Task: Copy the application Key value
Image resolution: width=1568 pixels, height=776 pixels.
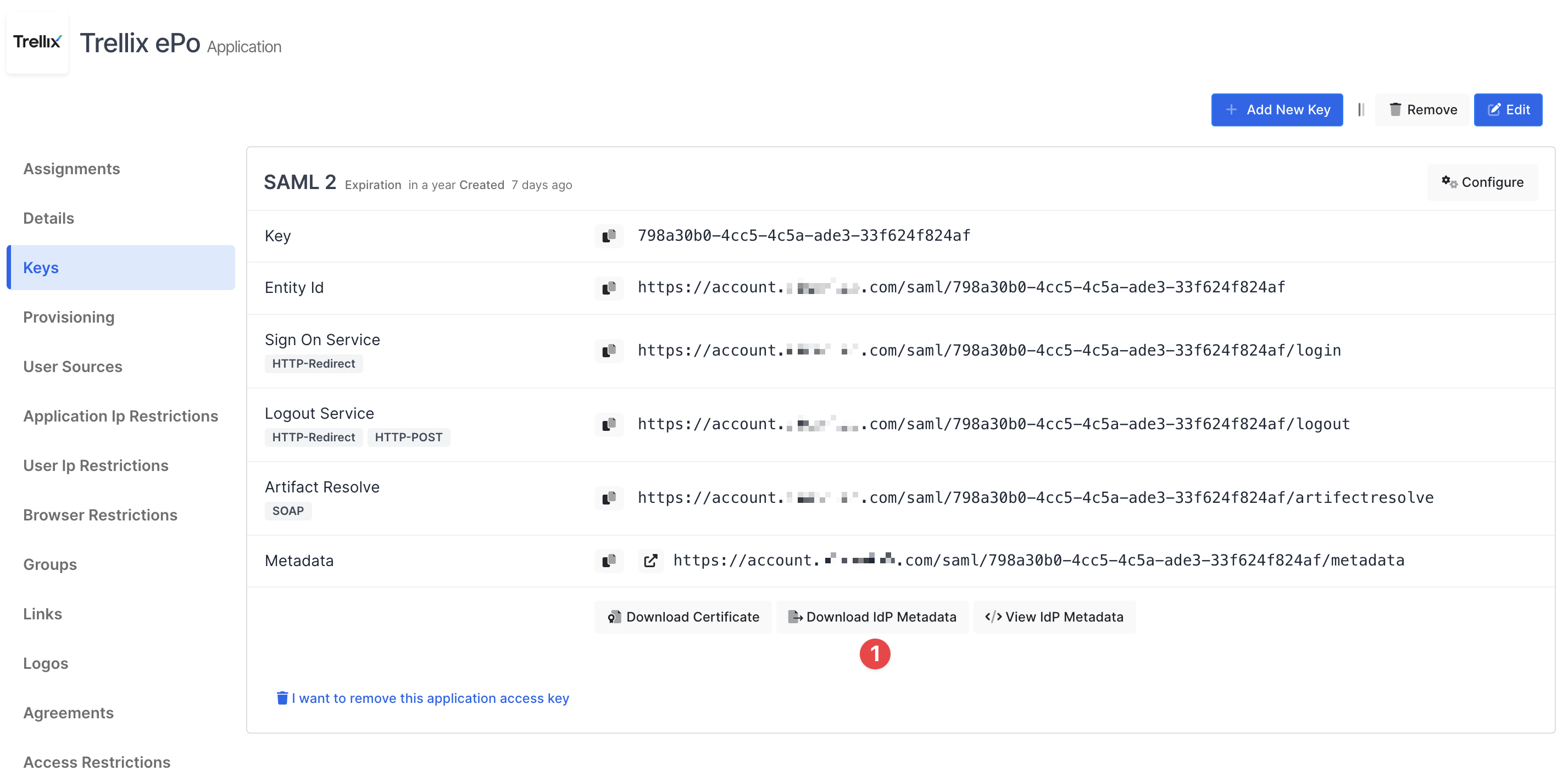Action: [x=608, y=236]
